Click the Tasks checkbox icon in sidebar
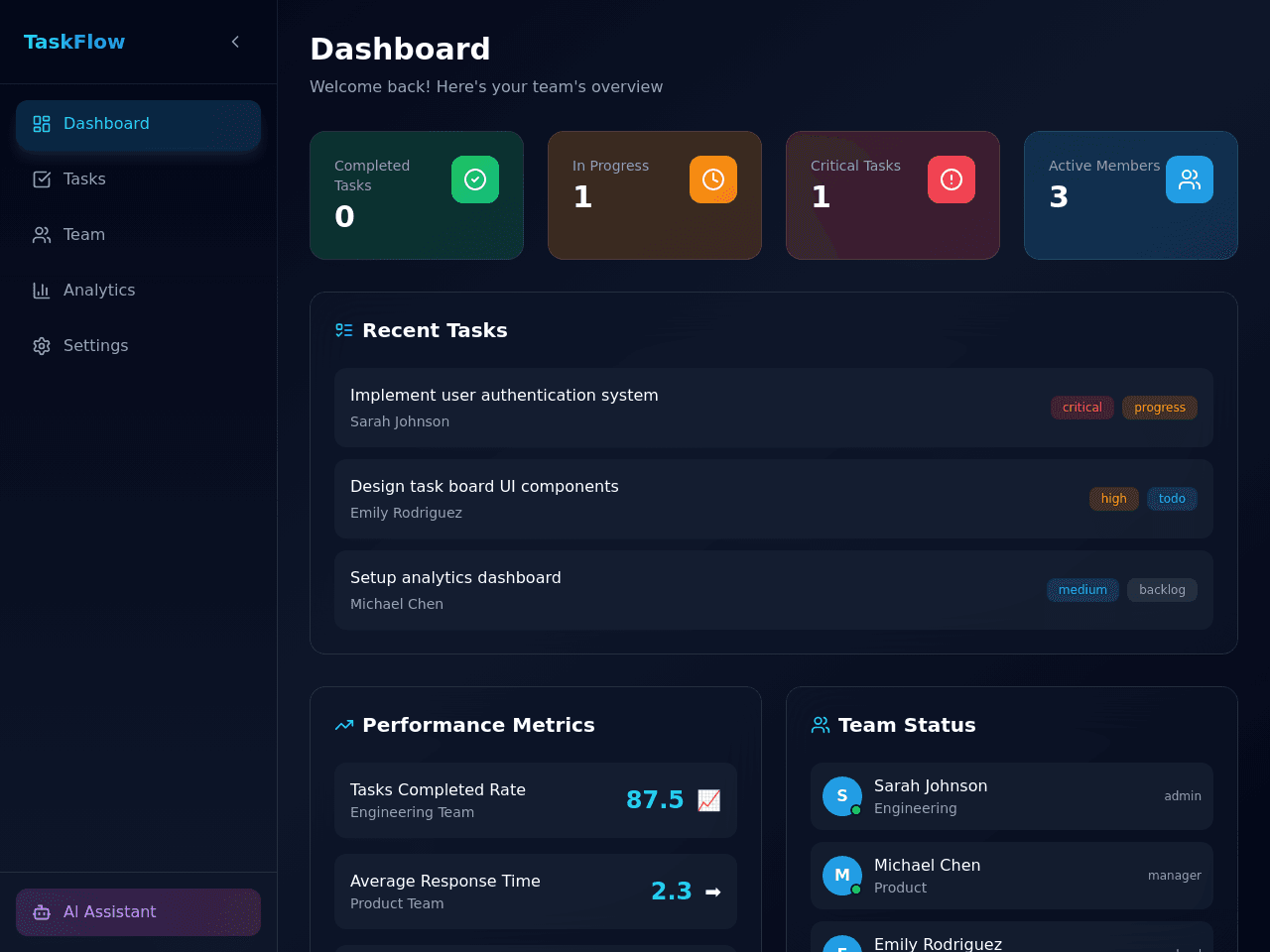The image size is (1270, 952). pos(42,179)
